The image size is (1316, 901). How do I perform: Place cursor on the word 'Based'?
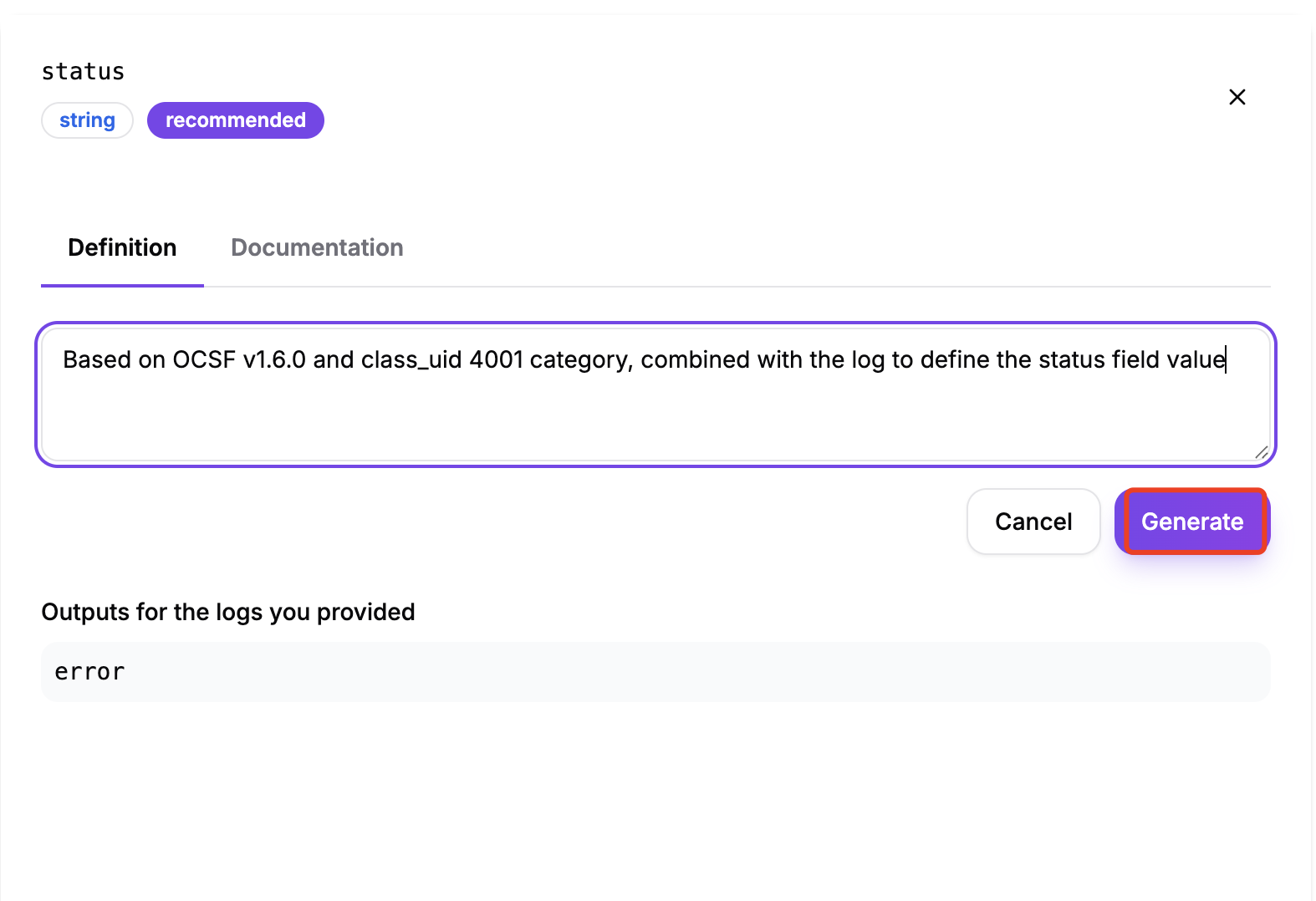click(x=97, y=360)
